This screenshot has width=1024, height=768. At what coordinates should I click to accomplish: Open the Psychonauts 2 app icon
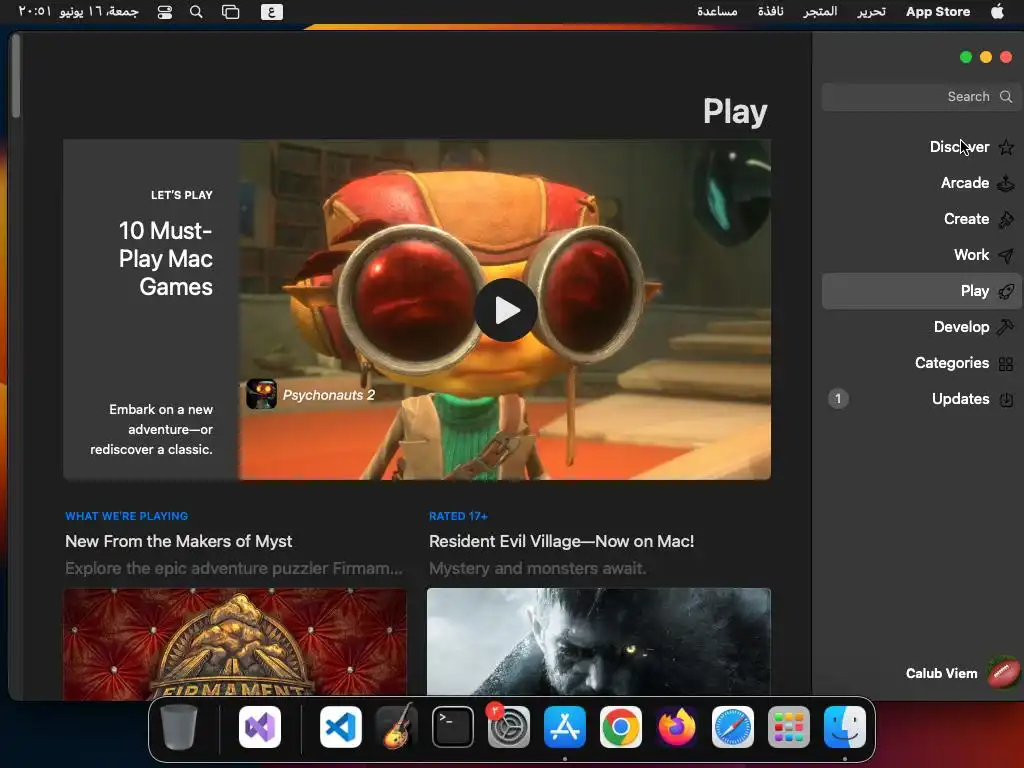coord(261,394)
